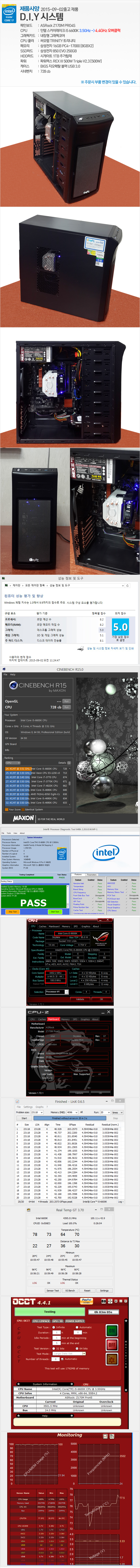Click the Run button next to OpenGL
The width and height of the screenshot is (140, 1568).
[x=66, y=701]
